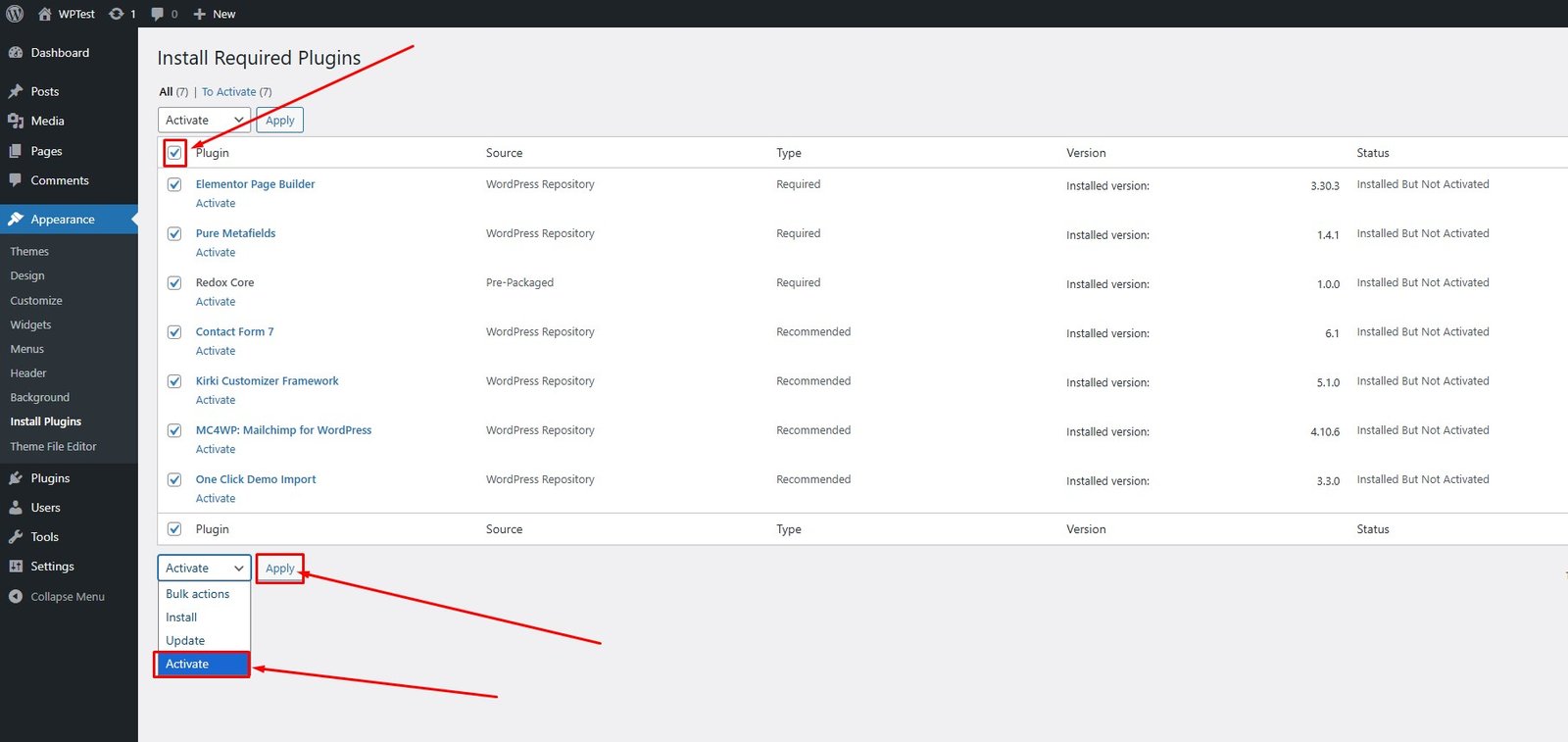Click the bottom Apply button
The height and width of the screenshot is (742, 1568).
[x=280, y=569]
